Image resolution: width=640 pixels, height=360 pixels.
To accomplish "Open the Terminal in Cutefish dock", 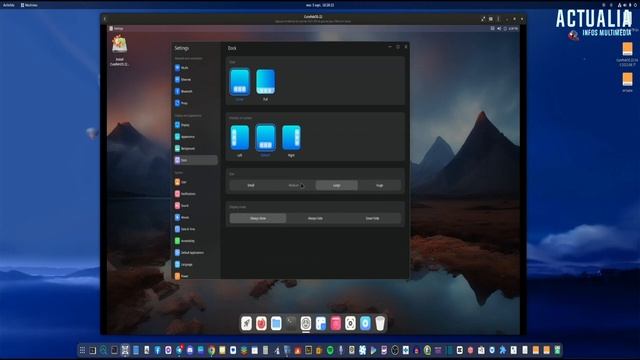I will [291, 323].
